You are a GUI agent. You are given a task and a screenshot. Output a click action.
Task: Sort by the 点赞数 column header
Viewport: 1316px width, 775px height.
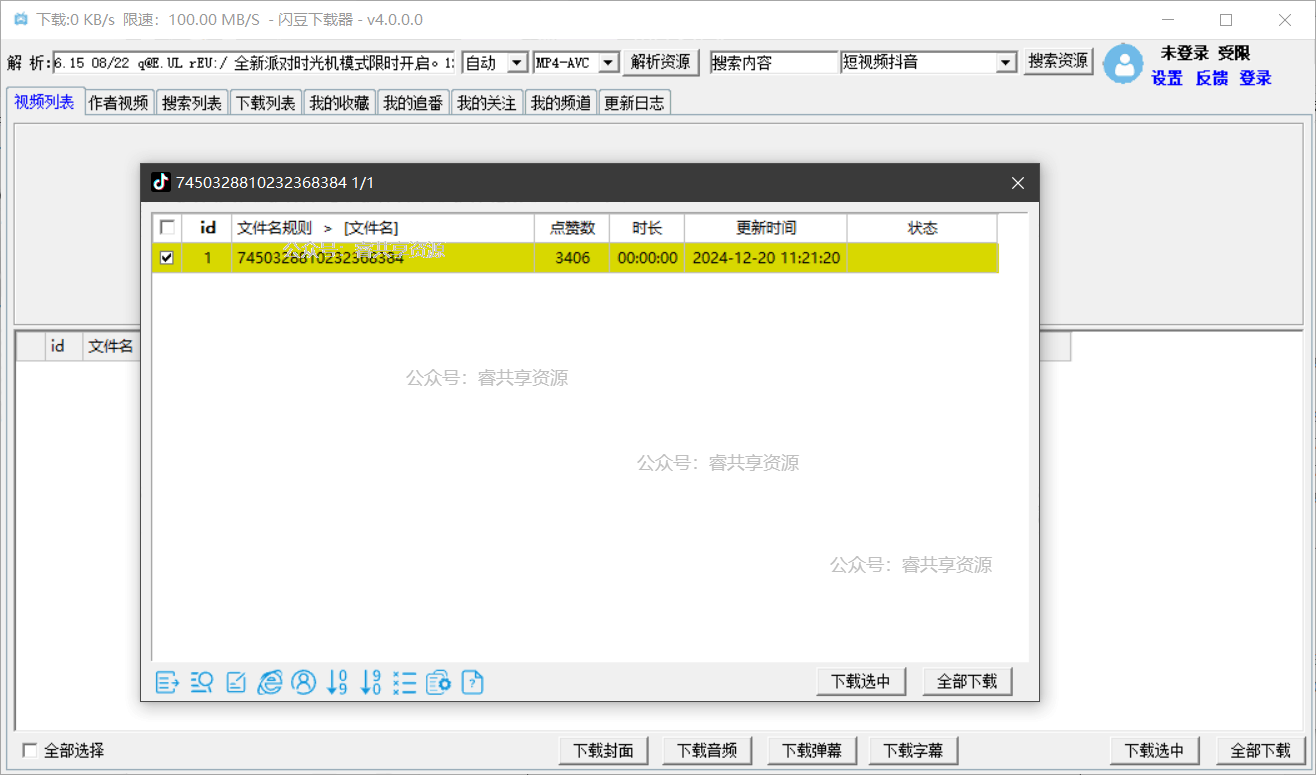pyautogui.click(x=572, y=228)
